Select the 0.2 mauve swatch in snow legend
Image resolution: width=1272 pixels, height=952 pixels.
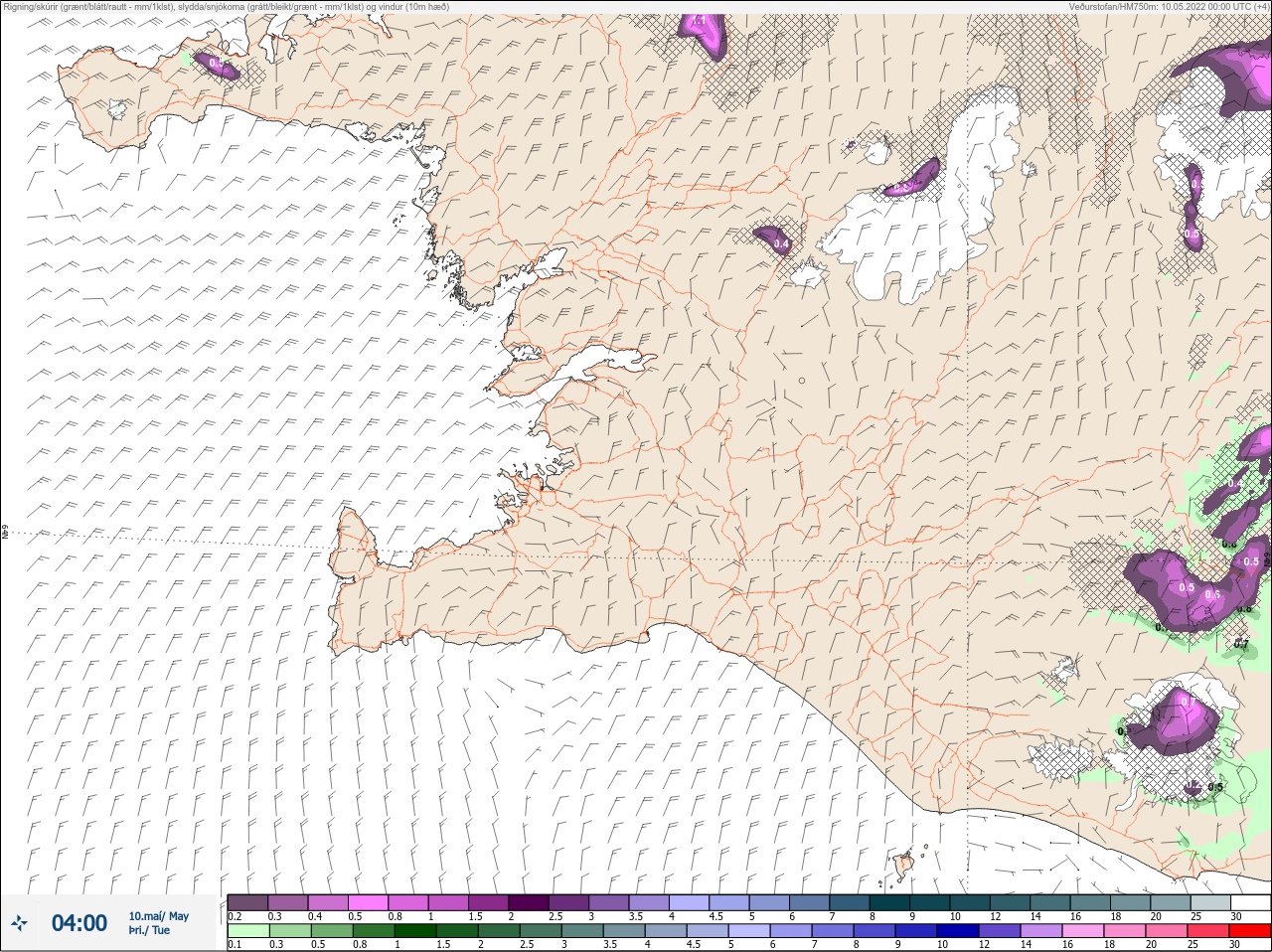(247, 902)
